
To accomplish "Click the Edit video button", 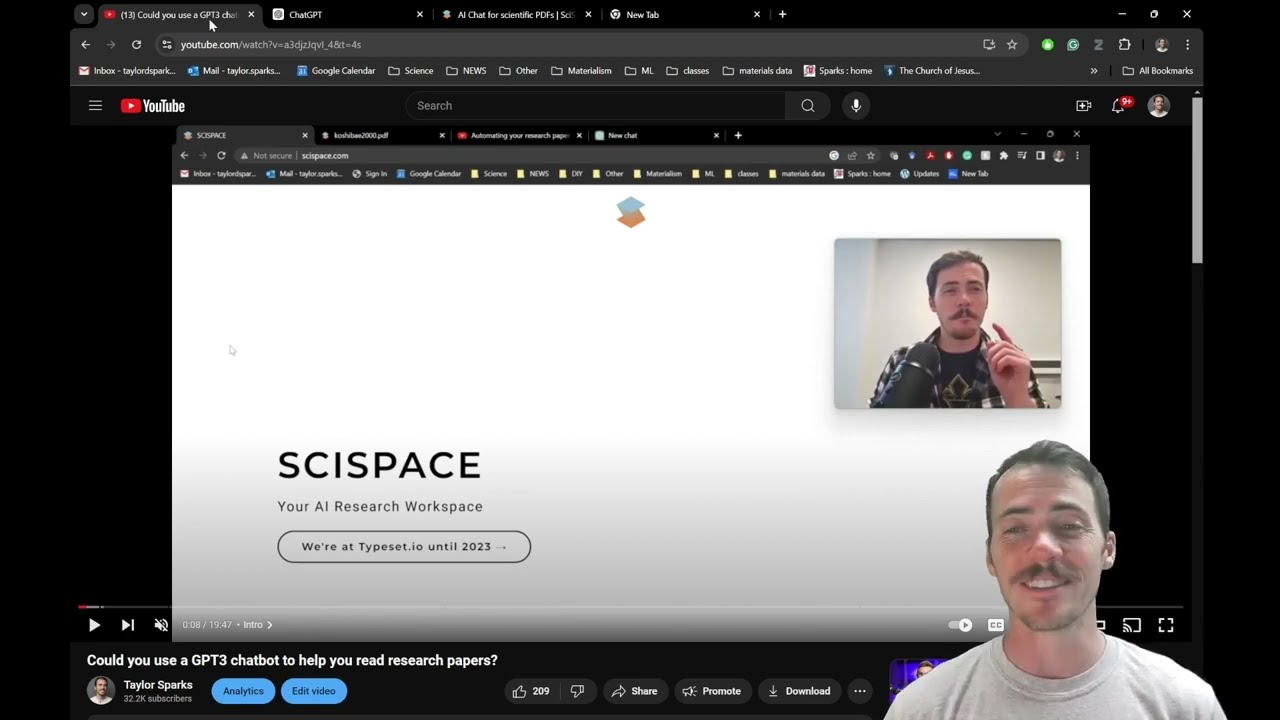I will 313,691.
